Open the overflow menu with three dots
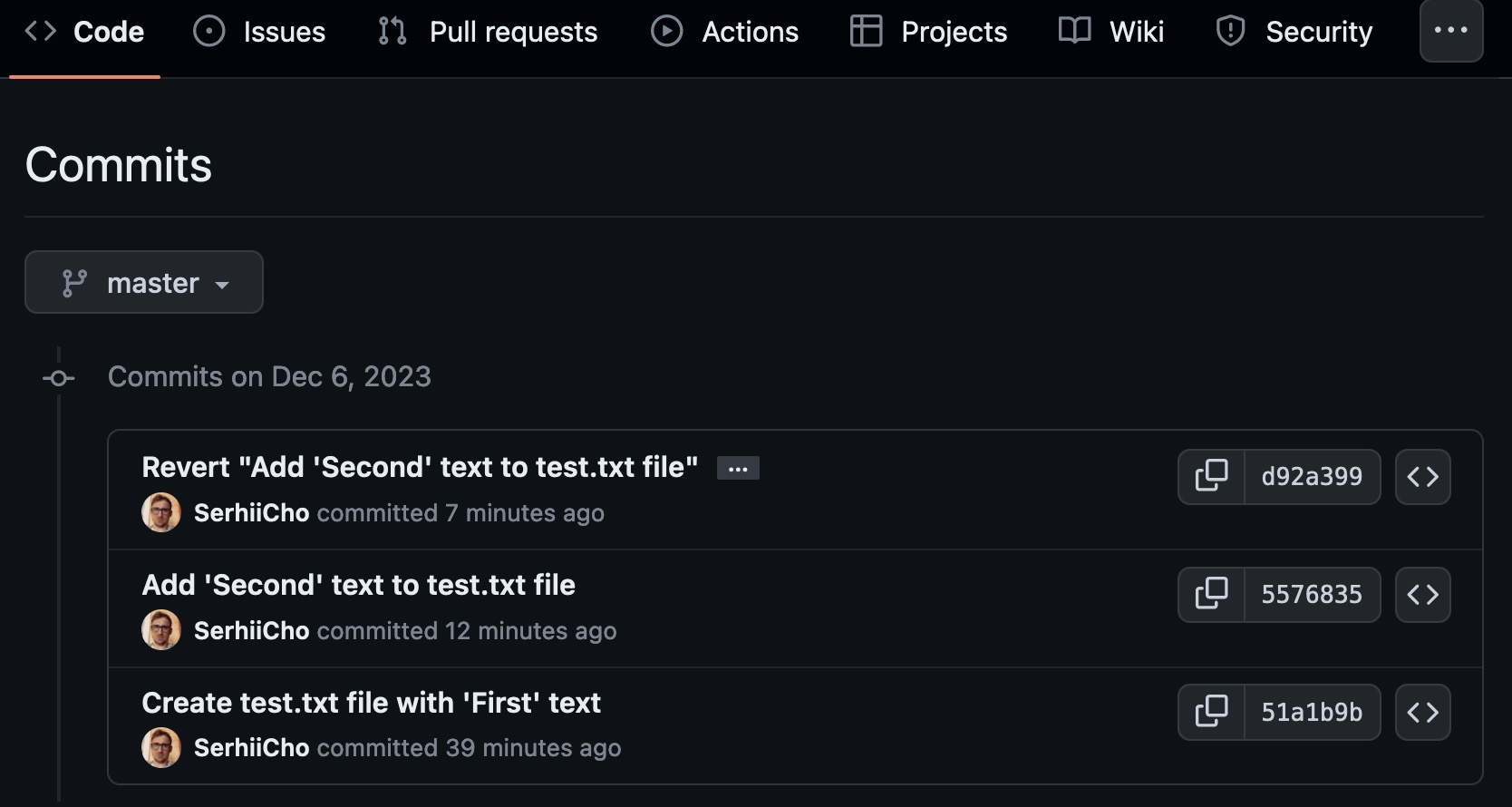Viewport: 1512px width, 807px height. tap(1451, 31)
